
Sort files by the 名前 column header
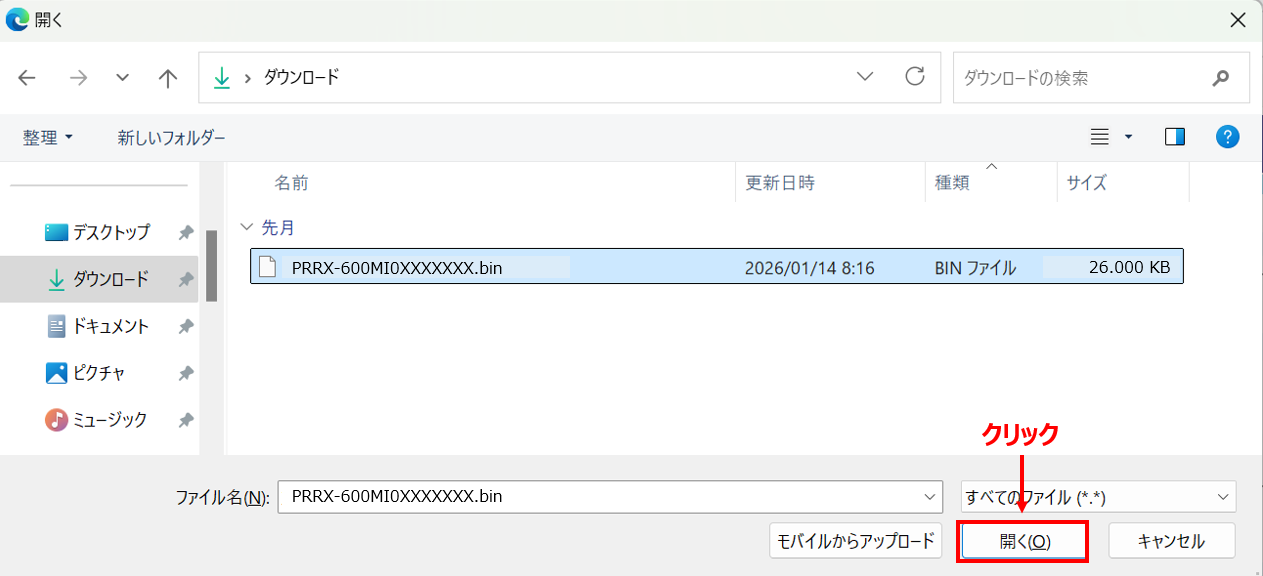tap(290, 182)
